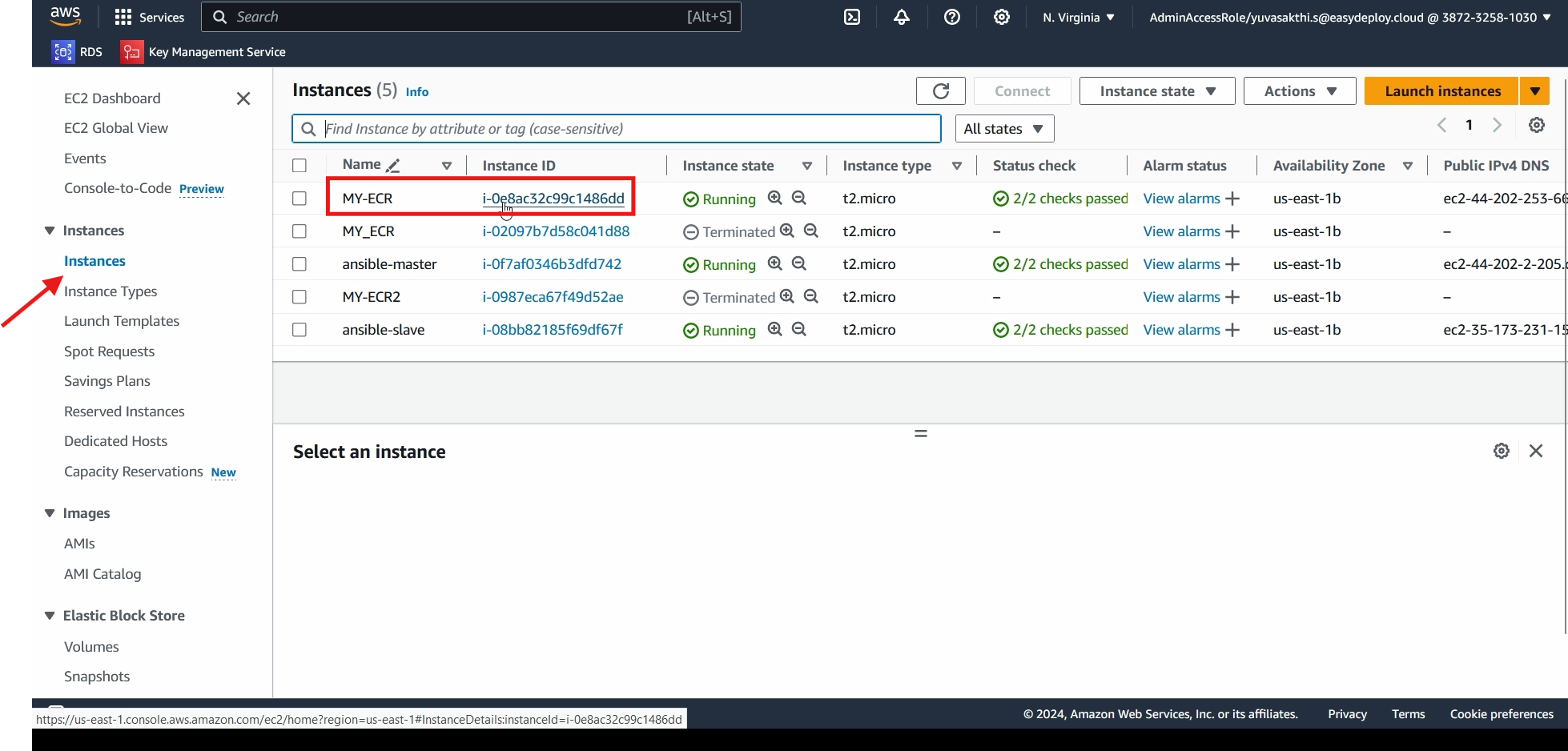Collapse the Elastic Block Store section

[x=50, y=616]
